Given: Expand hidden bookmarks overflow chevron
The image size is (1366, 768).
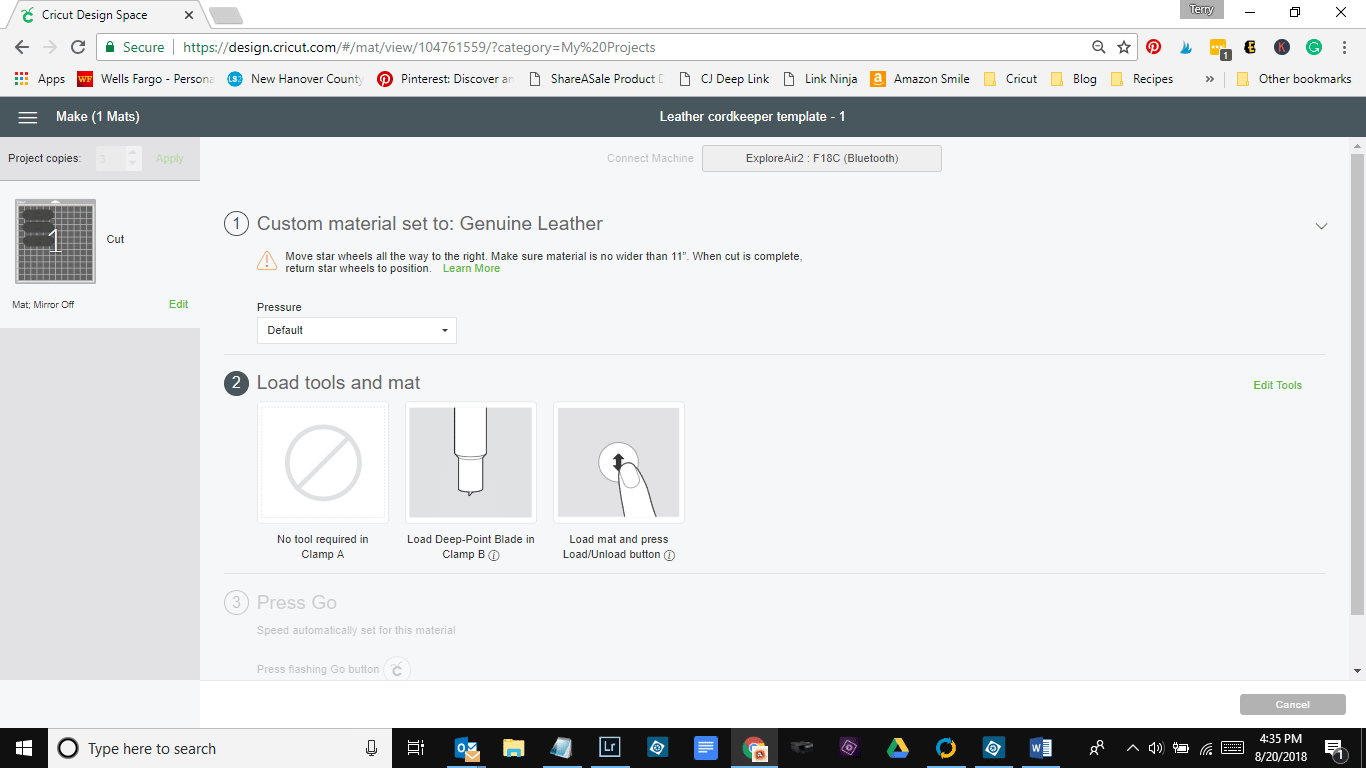Looking at the screenshot, I should (x=1210, y=79).
